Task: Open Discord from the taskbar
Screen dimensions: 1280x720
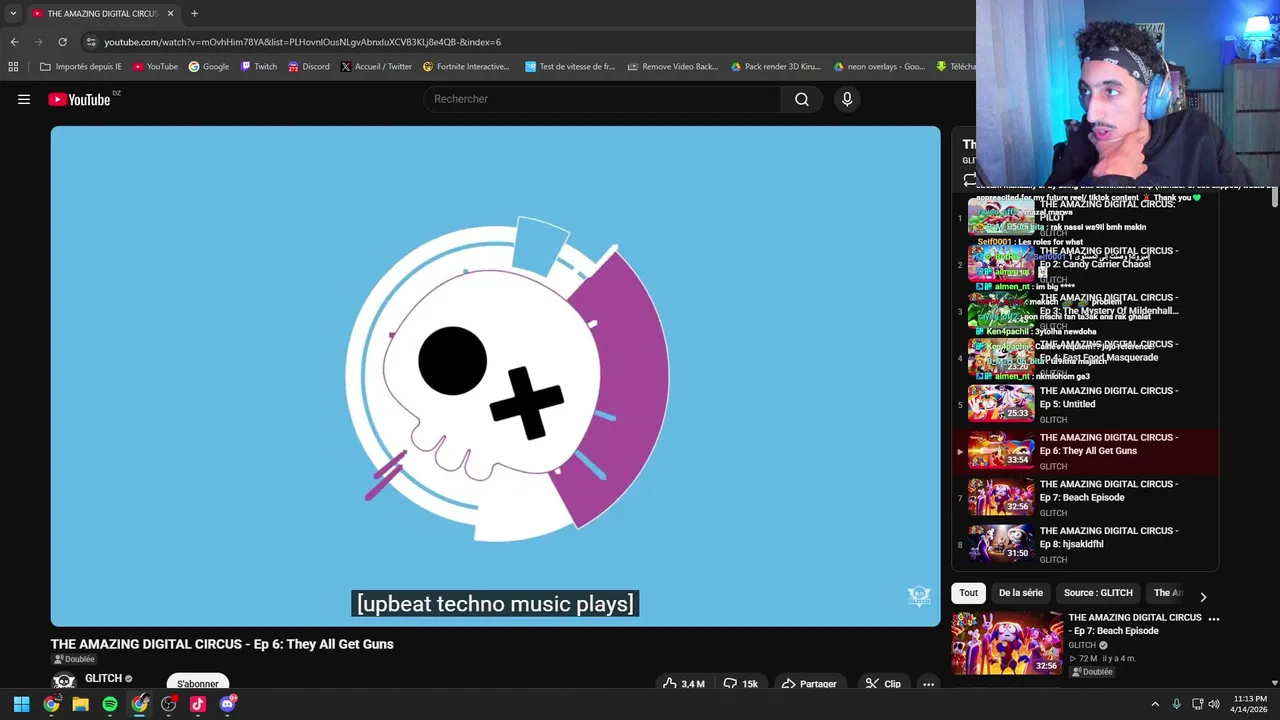Action: (x=227, y=704)
